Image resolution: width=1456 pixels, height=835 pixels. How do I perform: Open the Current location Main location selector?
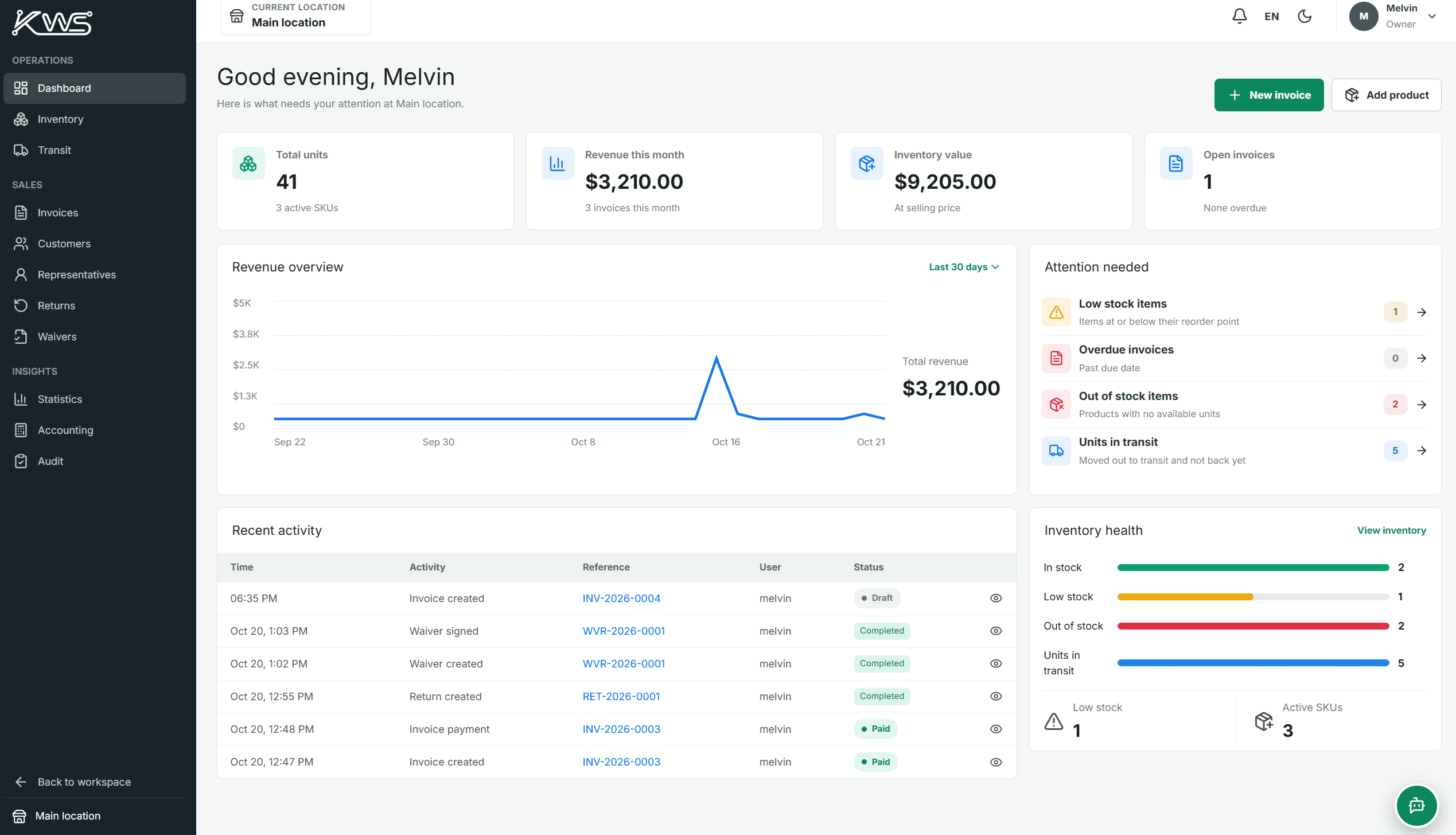pos(295,17)
